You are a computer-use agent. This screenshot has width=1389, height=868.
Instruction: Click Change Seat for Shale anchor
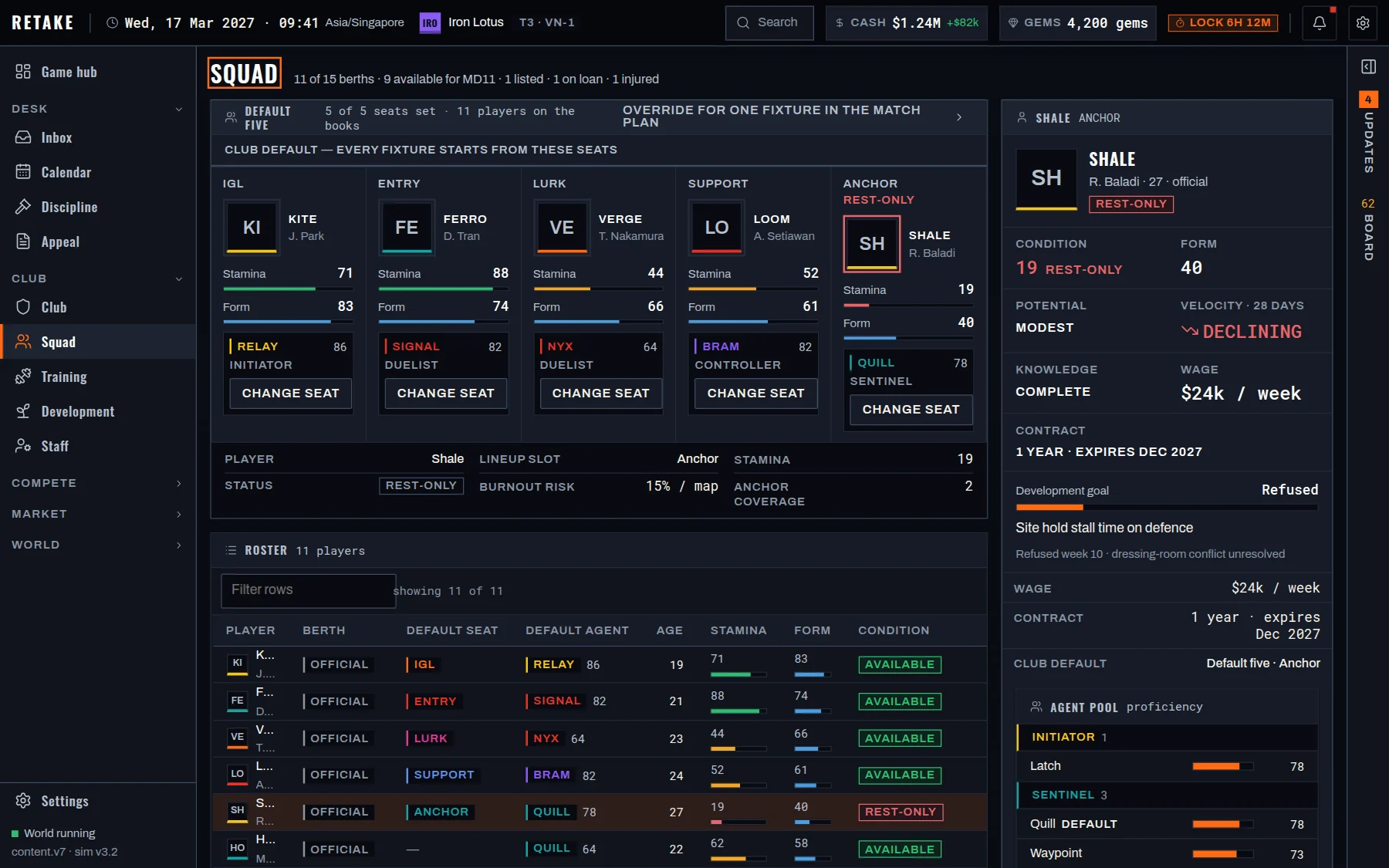911,410
